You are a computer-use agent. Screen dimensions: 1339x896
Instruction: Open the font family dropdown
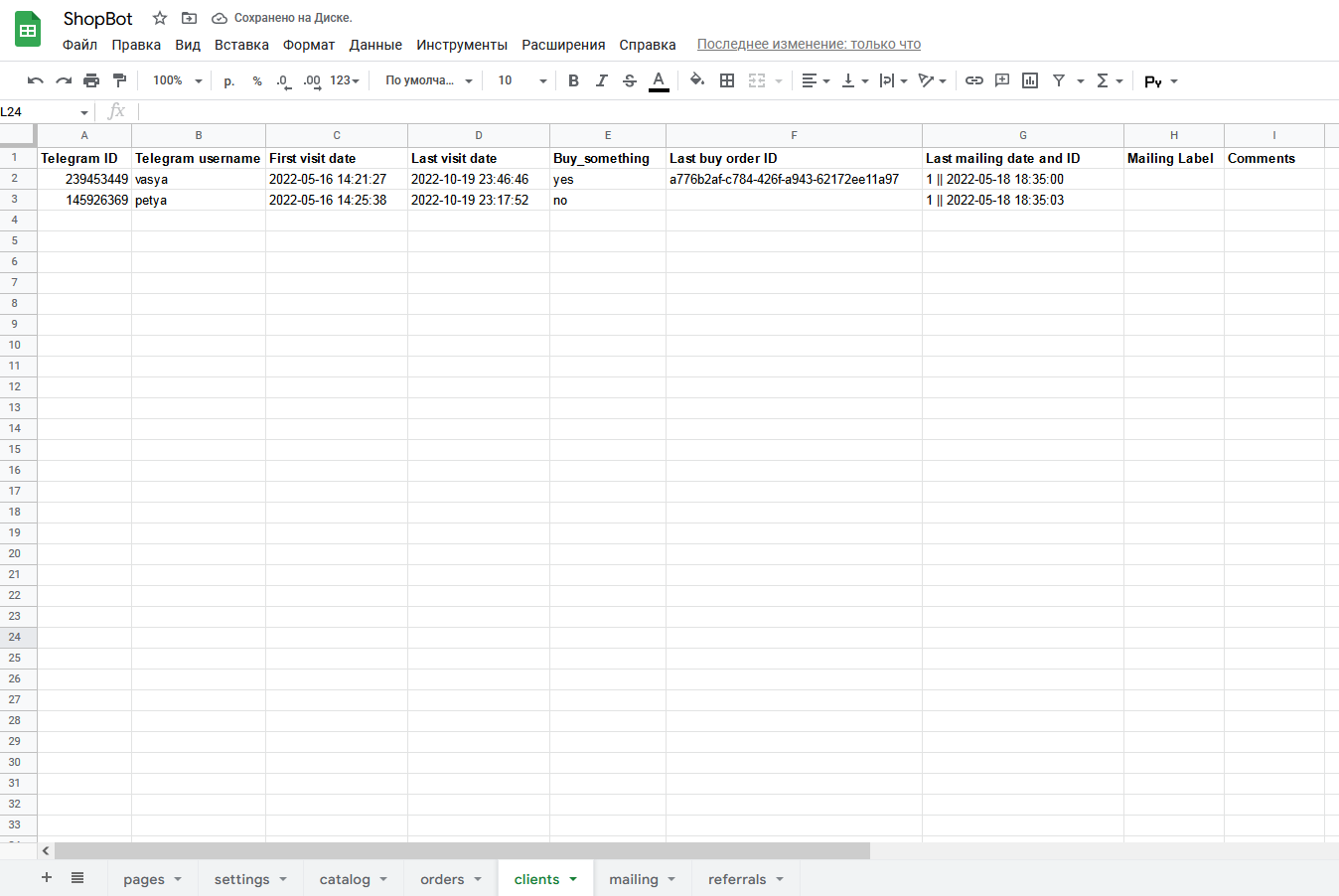428,80
